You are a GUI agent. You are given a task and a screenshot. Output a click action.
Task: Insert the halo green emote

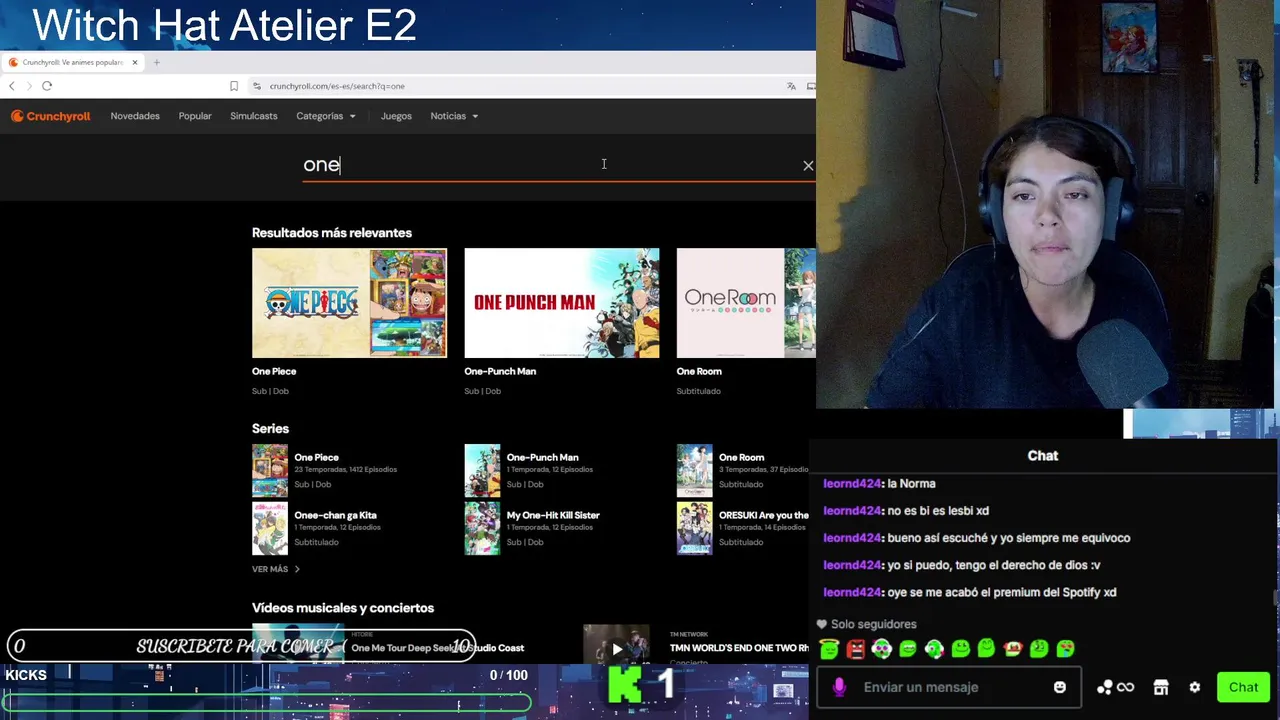(829, 649)
